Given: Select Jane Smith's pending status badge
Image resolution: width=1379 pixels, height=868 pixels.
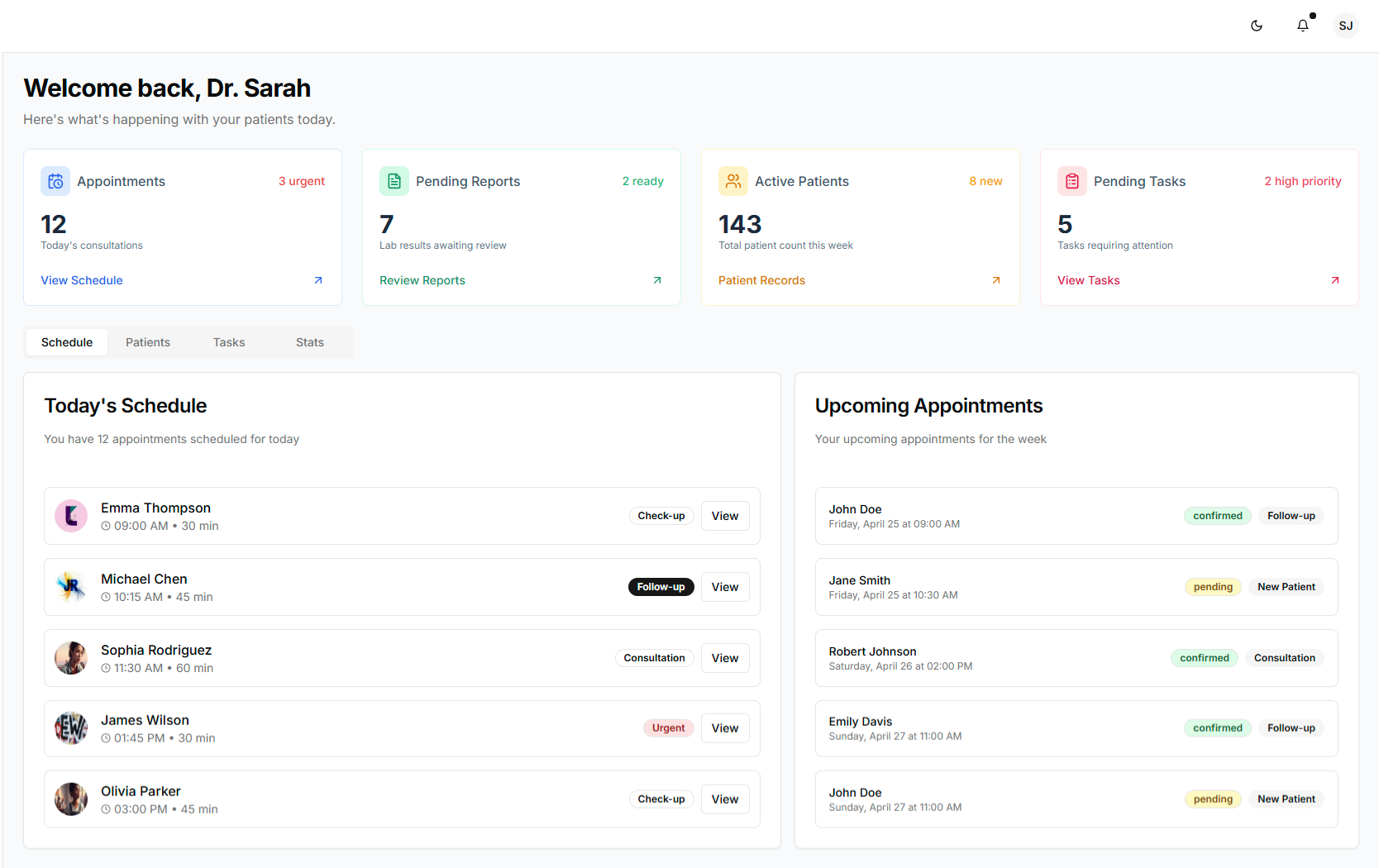Looking at the screenshot, I should point(1213,587).
